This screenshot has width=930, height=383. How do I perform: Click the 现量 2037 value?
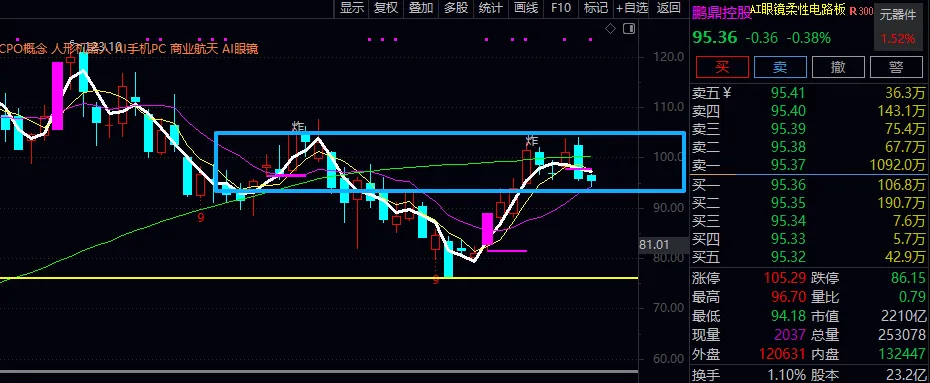point(791,335)
